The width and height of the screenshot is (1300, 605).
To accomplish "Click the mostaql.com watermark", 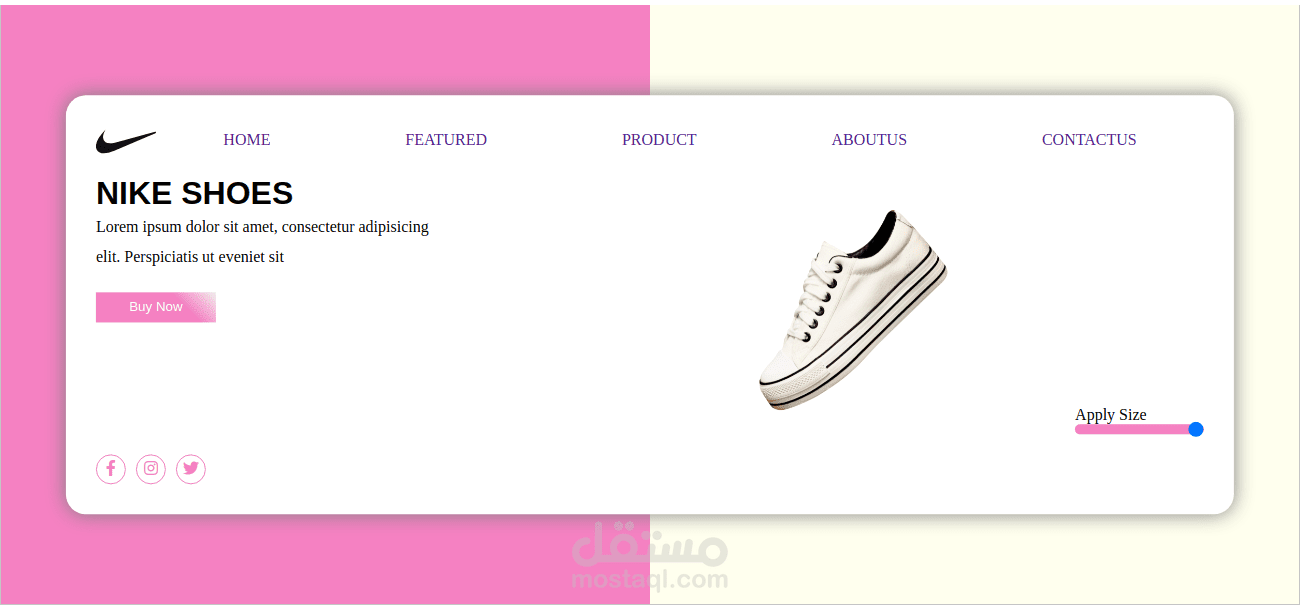I will 650,557.
